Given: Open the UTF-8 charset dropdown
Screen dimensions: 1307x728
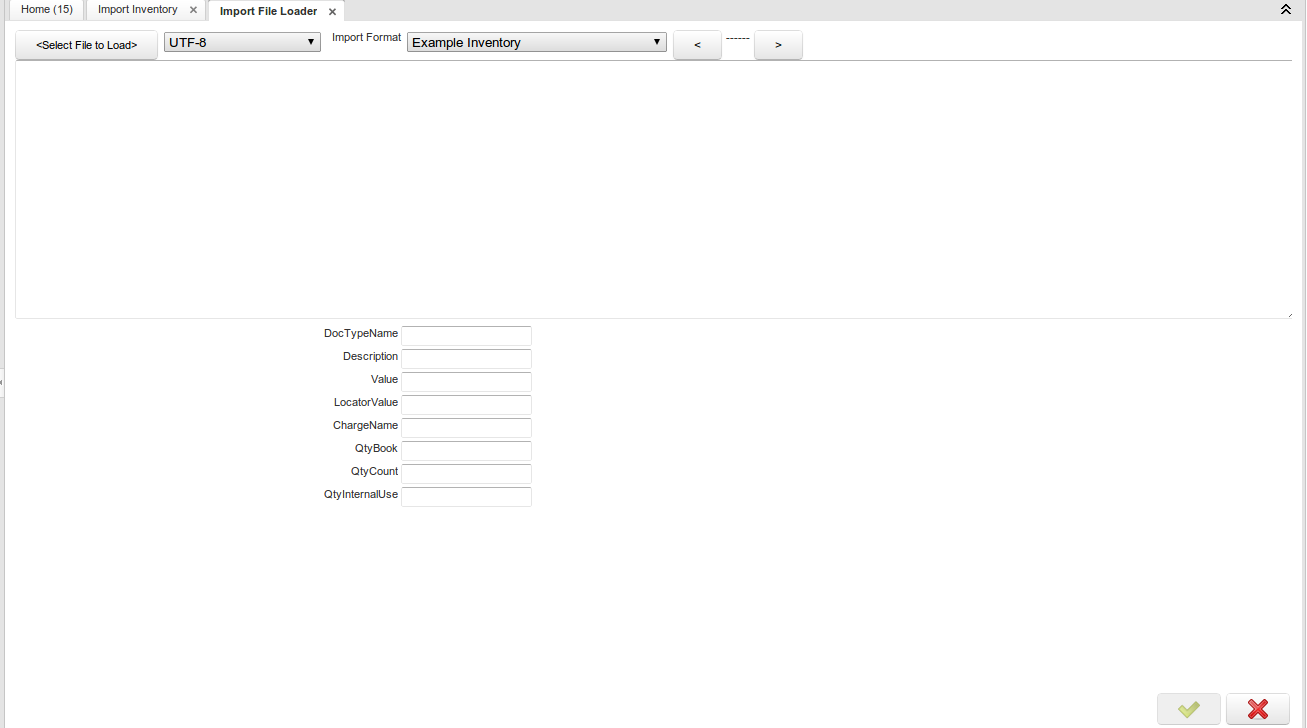Looking at the screenshot, I should [242, 43].
